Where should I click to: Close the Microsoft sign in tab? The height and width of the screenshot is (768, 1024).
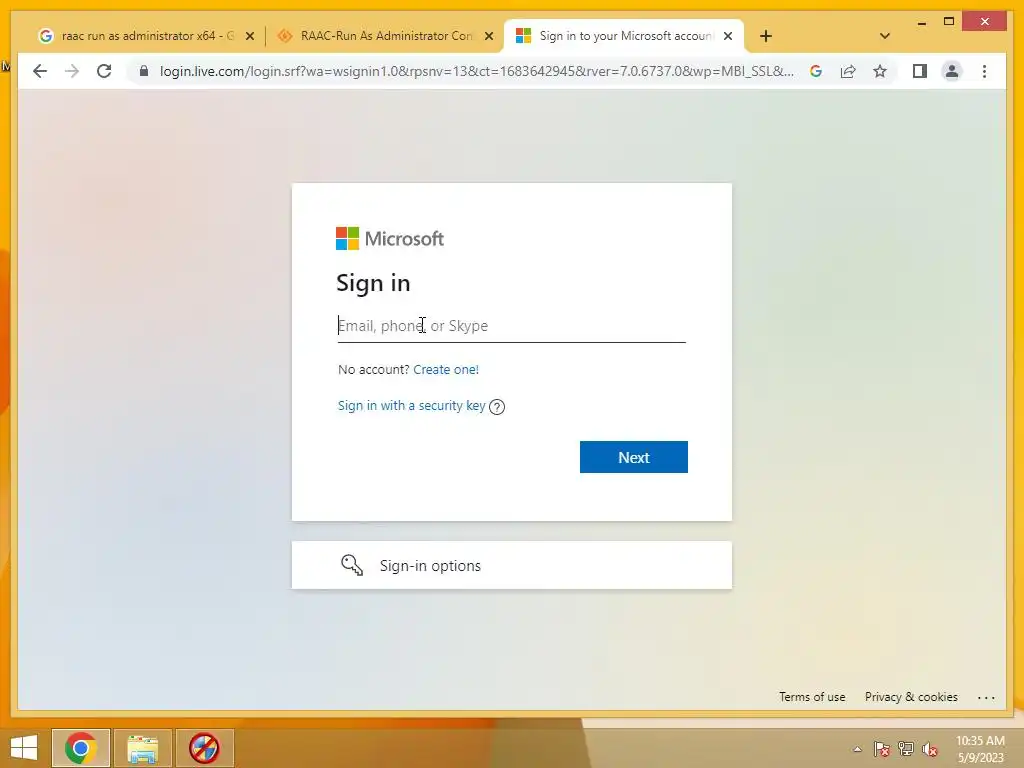tap(728, 36)
